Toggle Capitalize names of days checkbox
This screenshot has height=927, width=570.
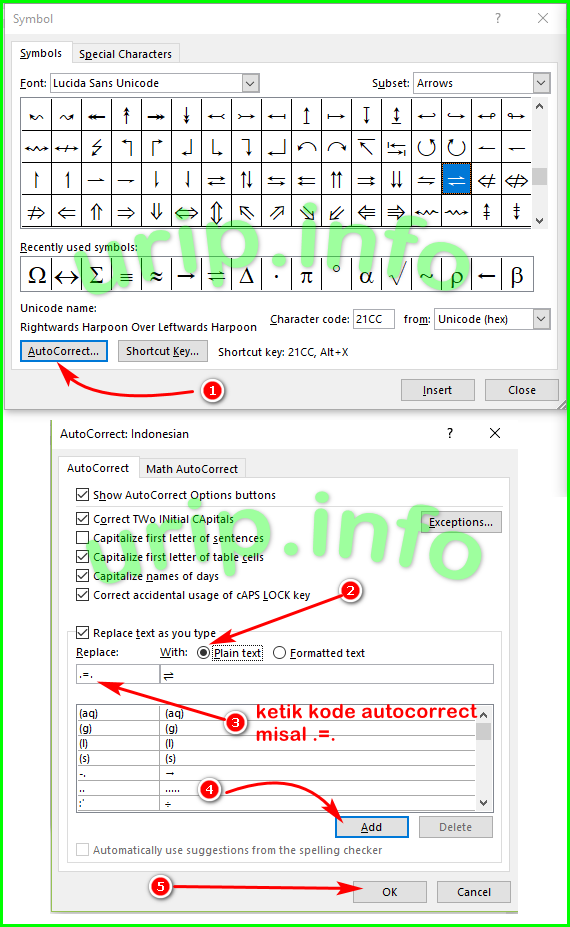pyautogui.click(x=83, y=575)
